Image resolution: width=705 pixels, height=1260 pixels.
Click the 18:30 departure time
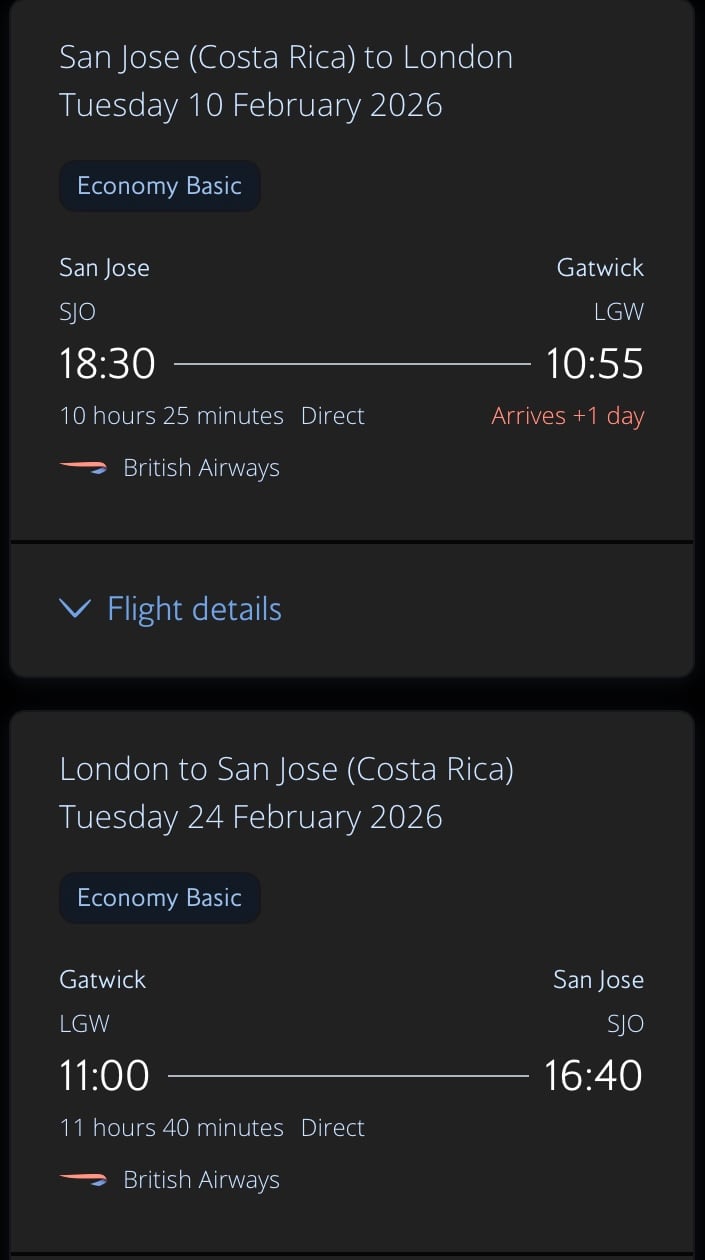[x=107, y=363]
